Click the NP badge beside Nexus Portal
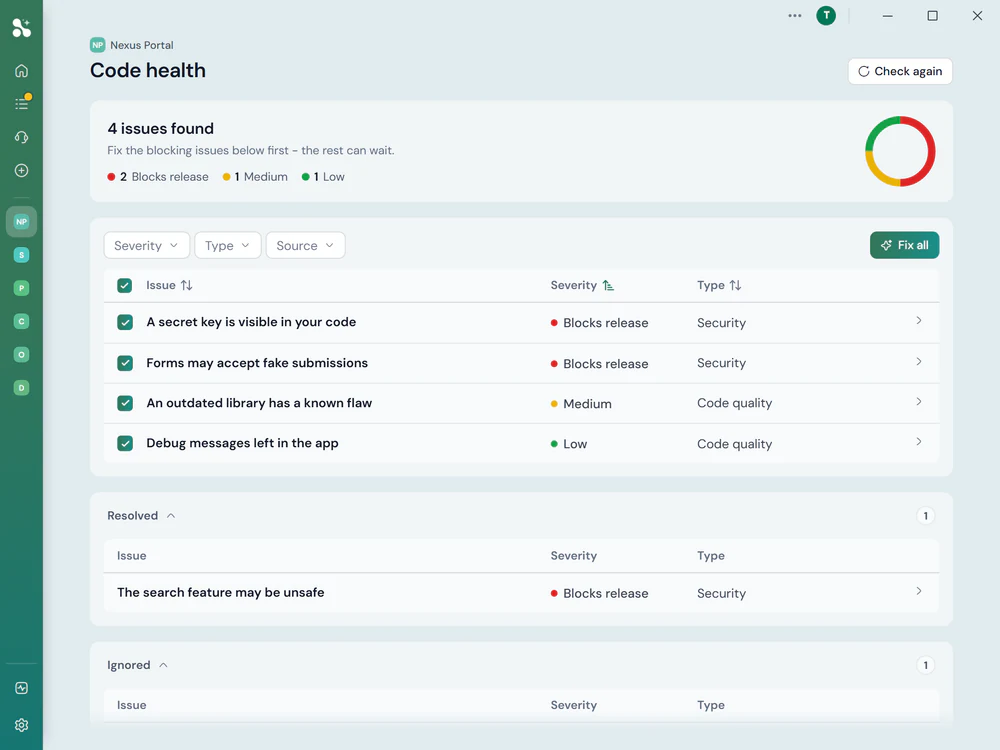Screen dimensions: 1000x750 tap(98, 45)
